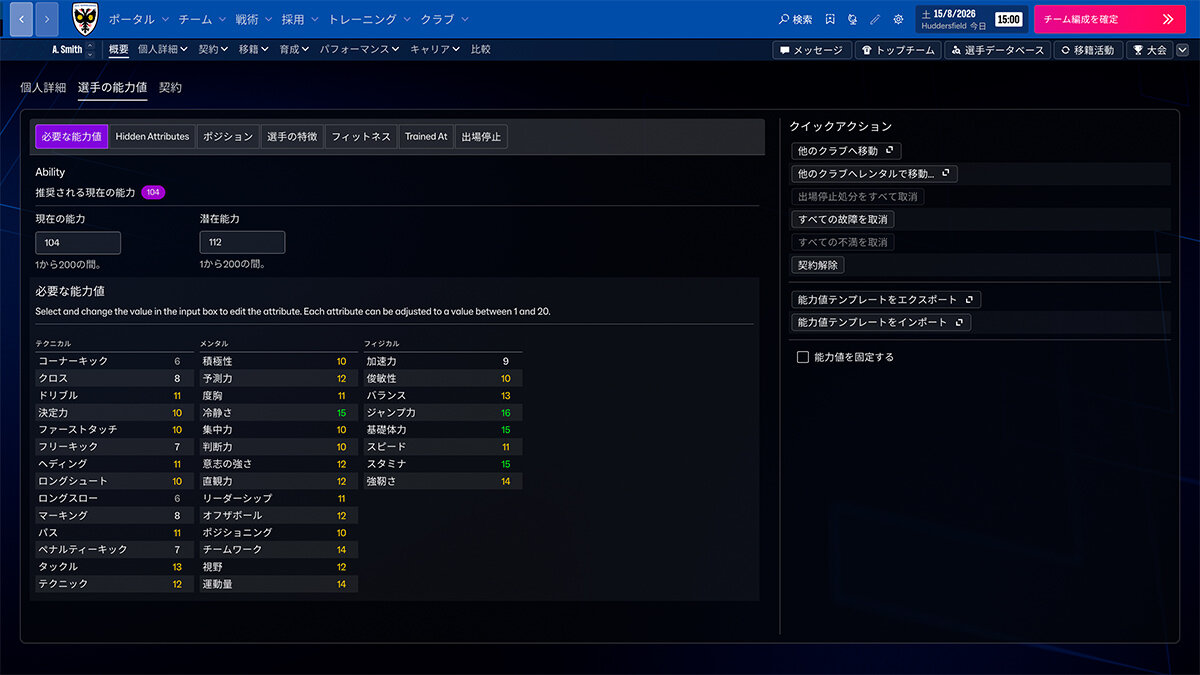Expand the 採用 menu
This screenshot has width=1200, height=675.
click(x=300, y=19)
